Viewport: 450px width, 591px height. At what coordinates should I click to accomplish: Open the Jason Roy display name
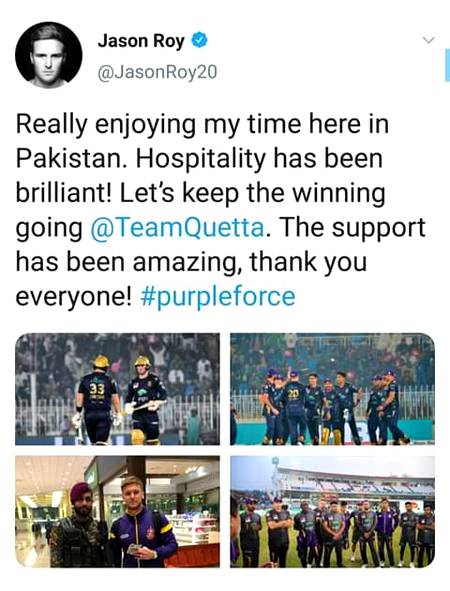point(141,41)
